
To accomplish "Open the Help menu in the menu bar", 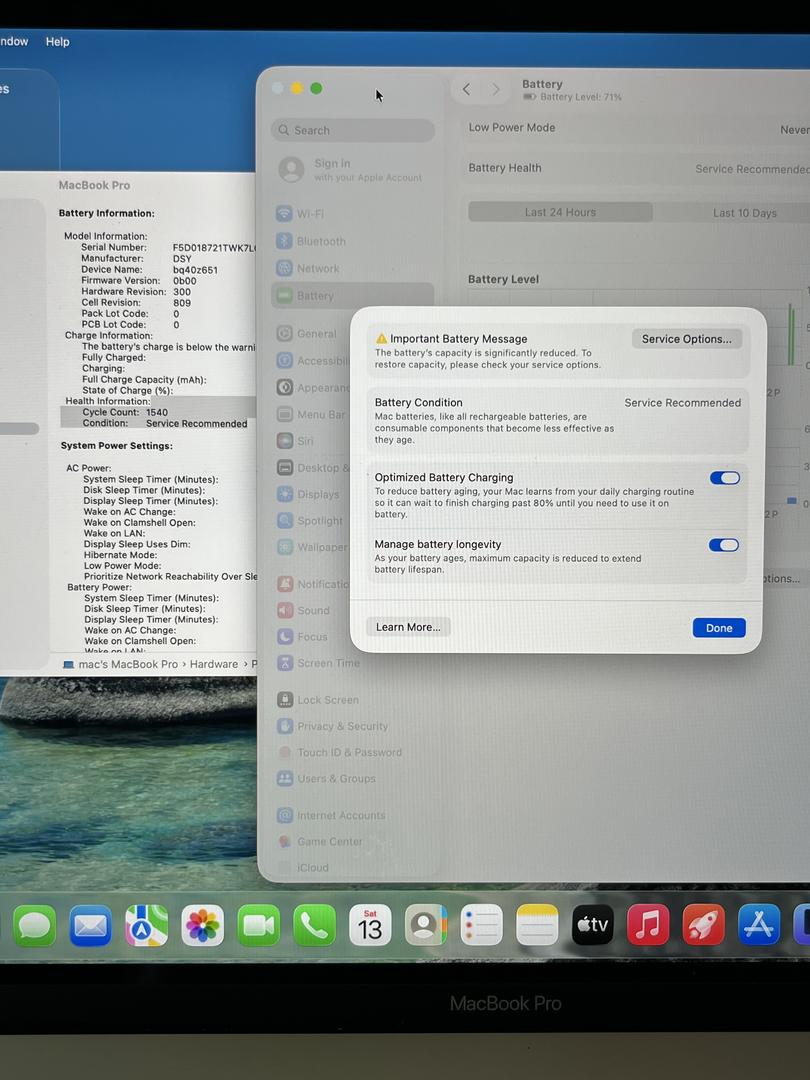I will tap(58, 41).
